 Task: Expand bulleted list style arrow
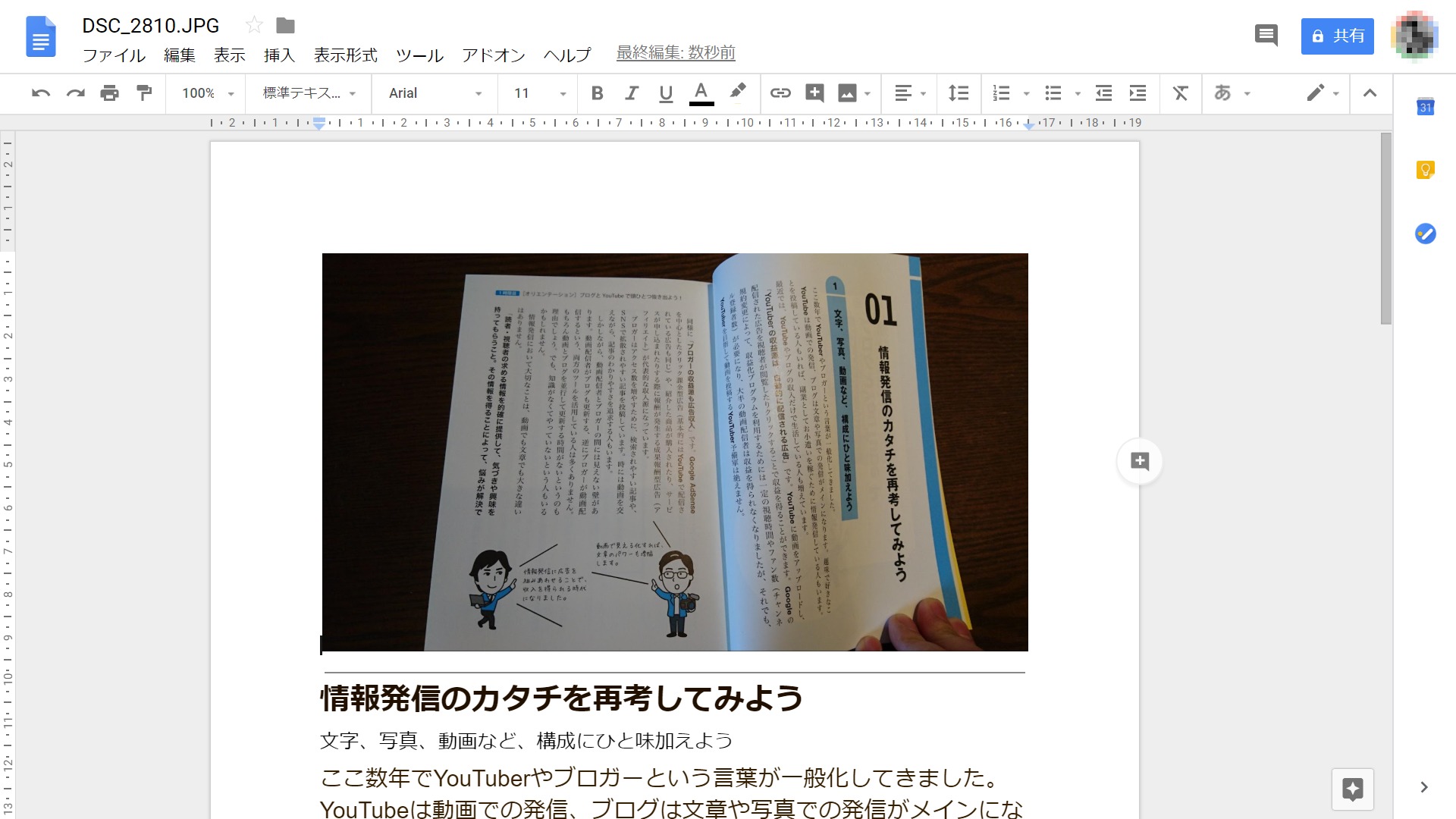(1078, 93)
